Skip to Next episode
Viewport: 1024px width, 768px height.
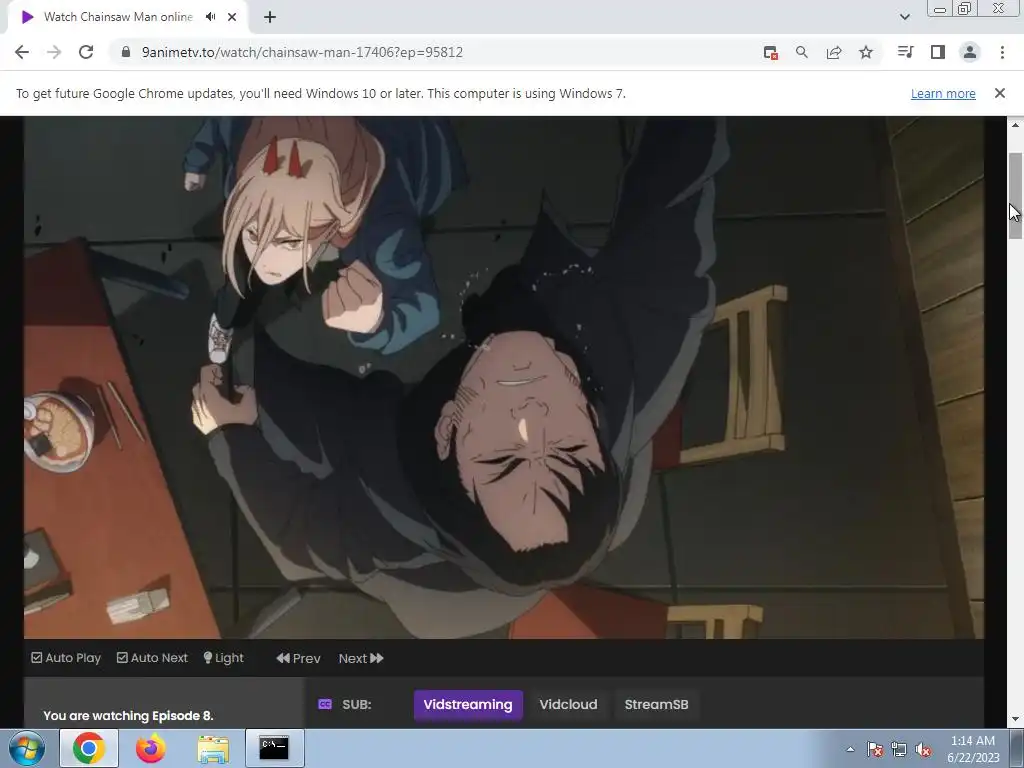click(360, 658)
